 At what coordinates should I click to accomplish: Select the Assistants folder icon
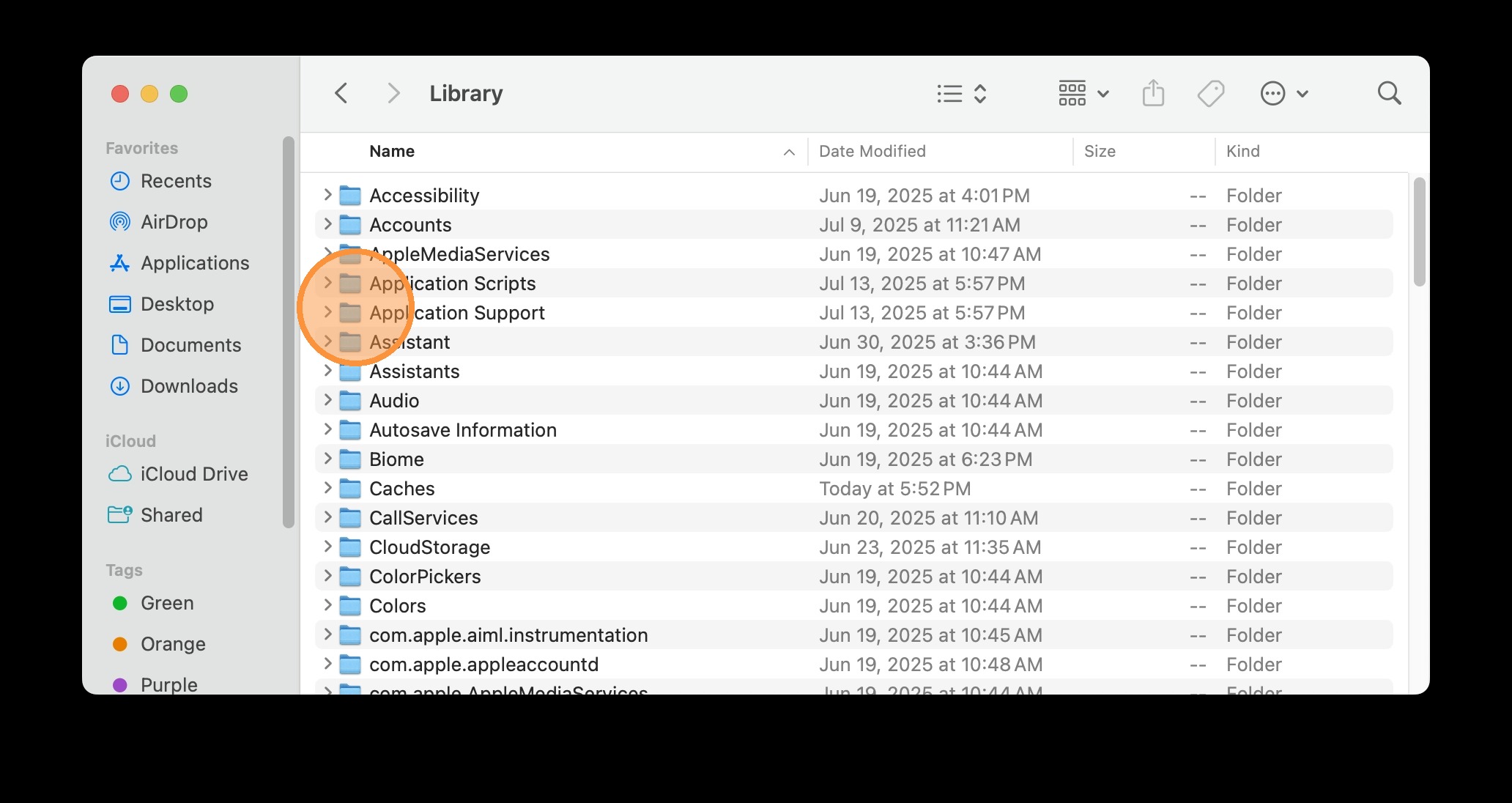pos(350,371)
